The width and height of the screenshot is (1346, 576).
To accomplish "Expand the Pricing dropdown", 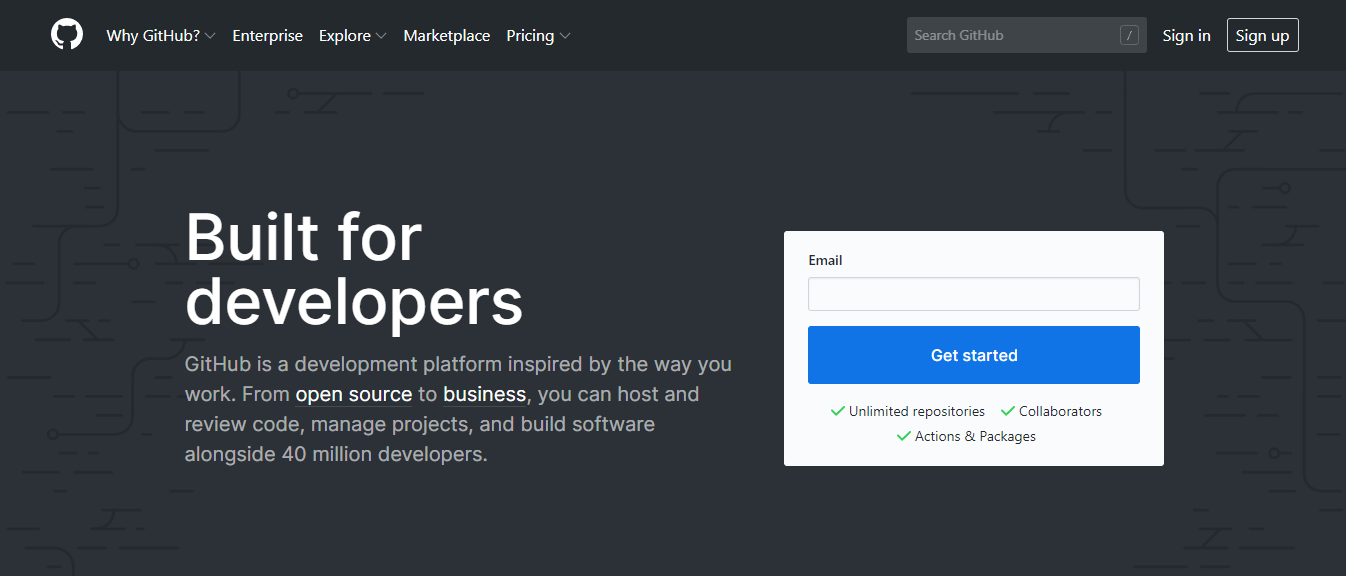I will pyautogui.click(x=538, y=35).
